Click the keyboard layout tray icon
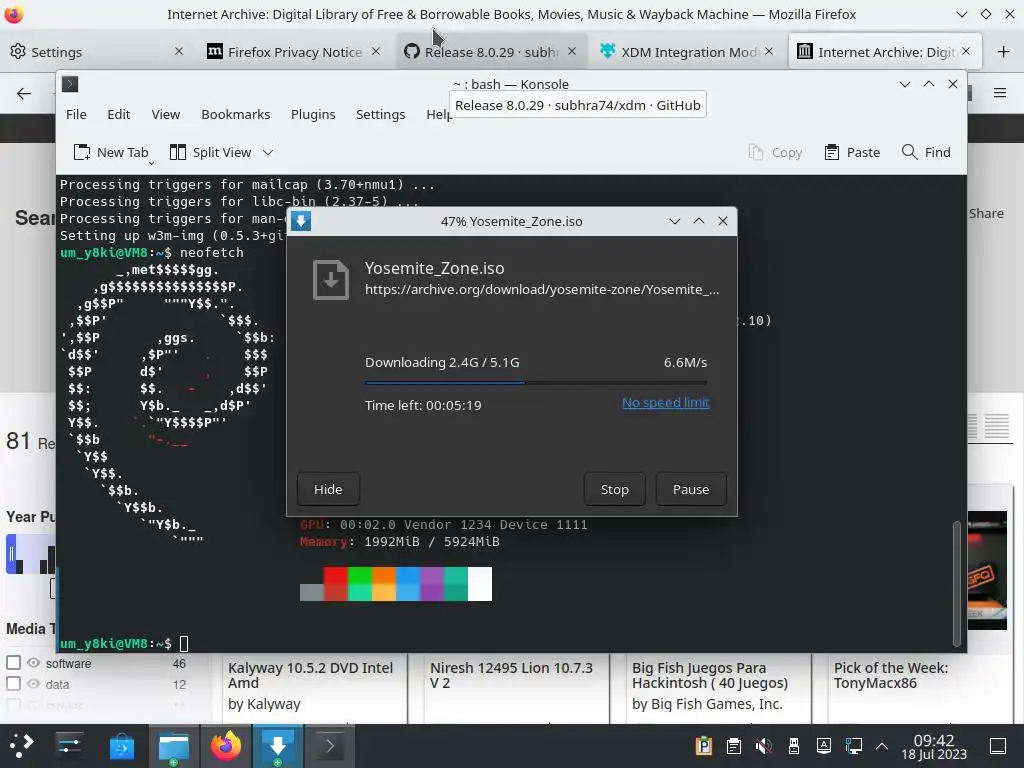This screenshot has height=768, width=1024. [x=824, y=746]
